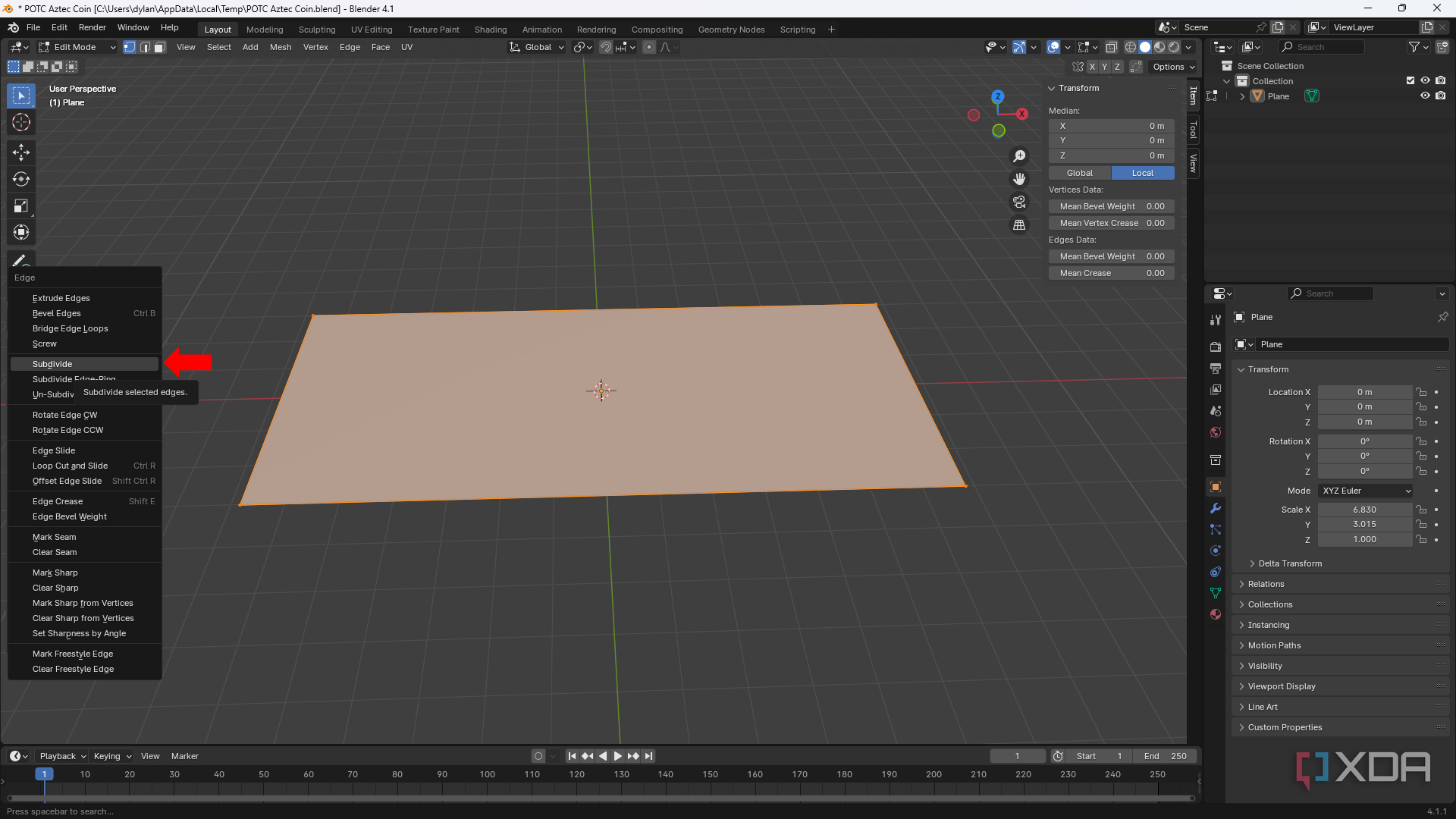Image resolution: width=1456 pixels, height=819 pixels.
Task: Select the Scale tool
Action: 20,206
